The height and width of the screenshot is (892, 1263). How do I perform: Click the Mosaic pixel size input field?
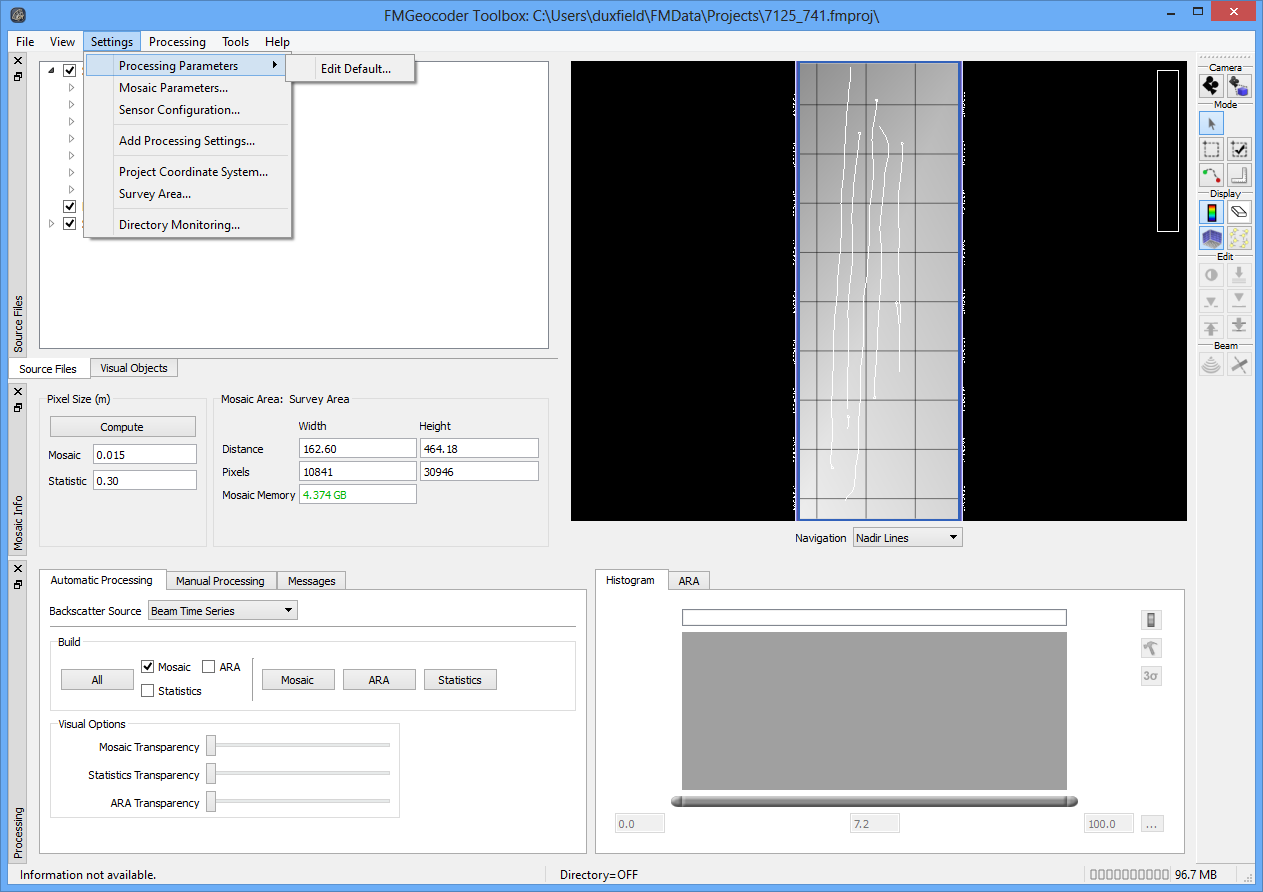145,455
